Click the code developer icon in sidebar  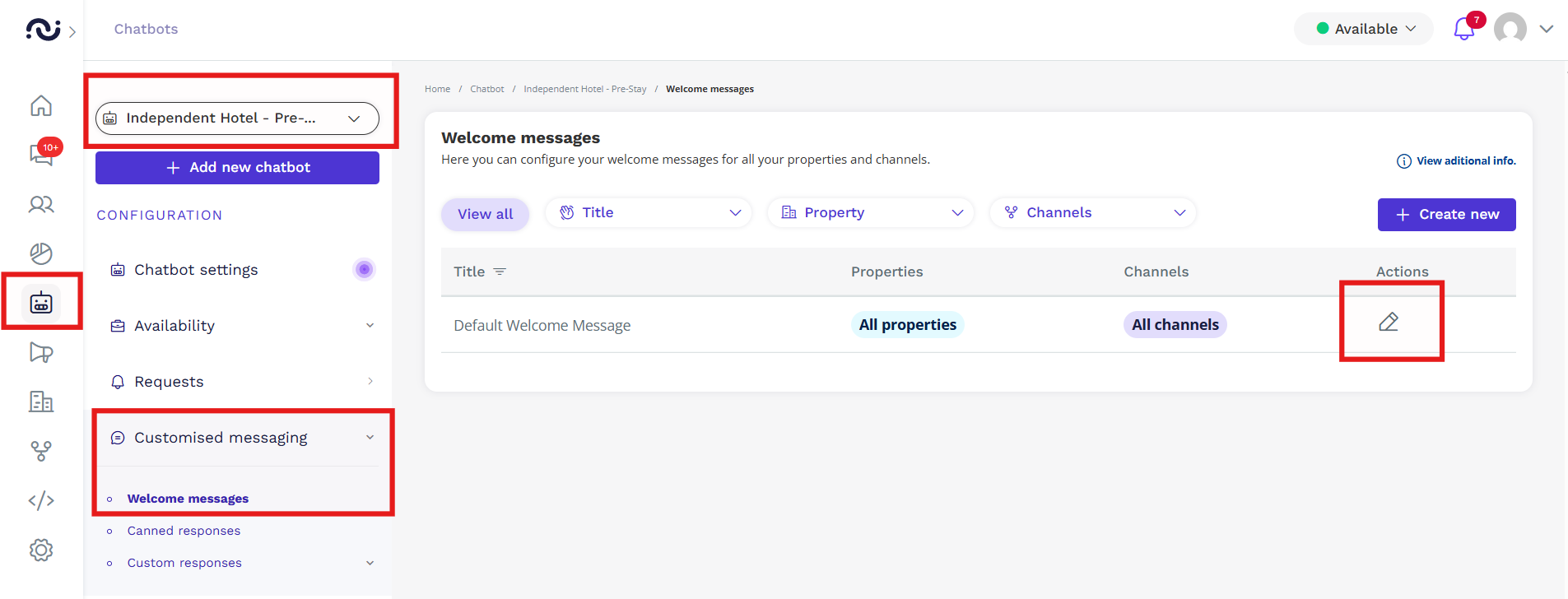point(41,500)
